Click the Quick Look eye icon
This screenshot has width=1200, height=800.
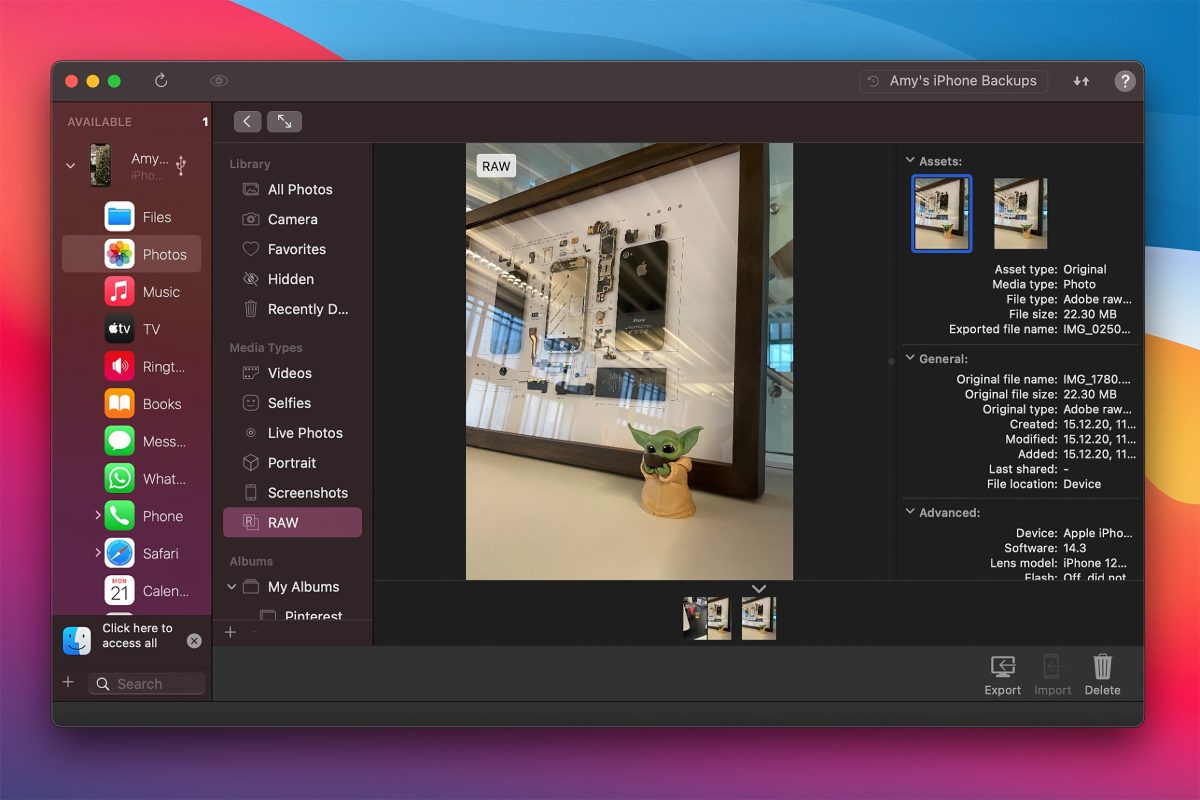[x=218, y=81]
